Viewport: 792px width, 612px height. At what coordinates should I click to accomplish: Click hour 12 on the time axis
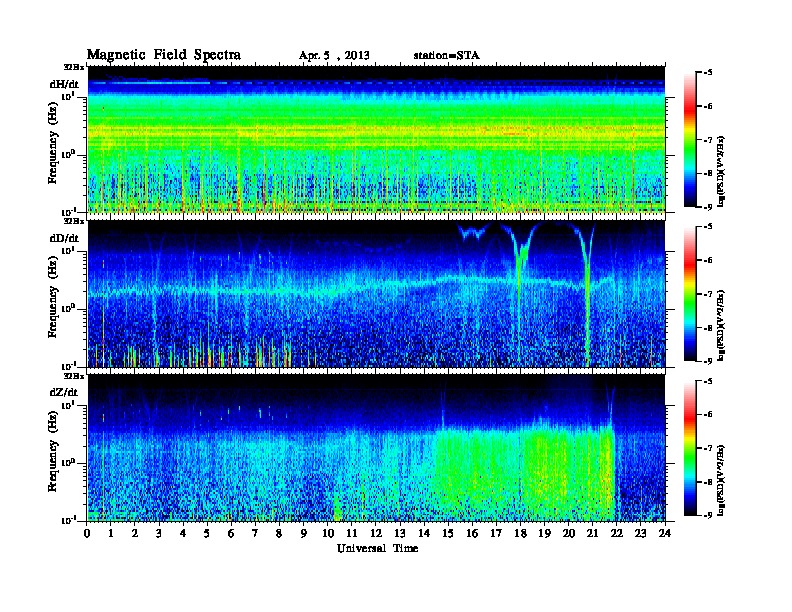point(376,533)
